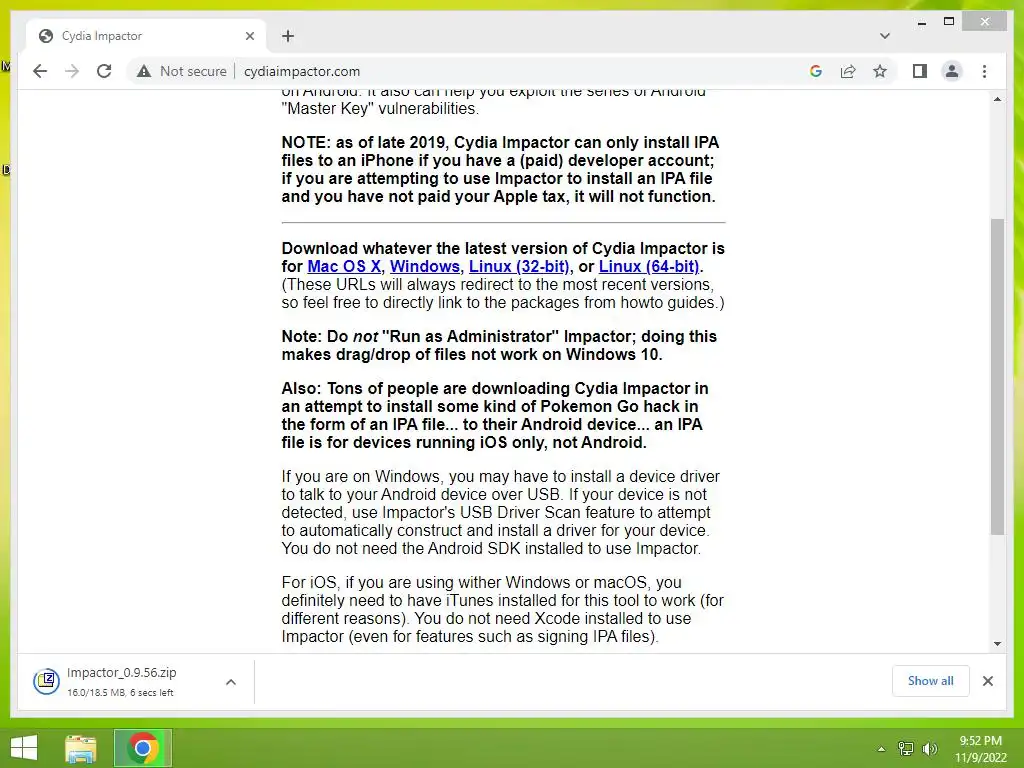Maximize the Chrome window

pyautogui.click(x=949, y=22)
